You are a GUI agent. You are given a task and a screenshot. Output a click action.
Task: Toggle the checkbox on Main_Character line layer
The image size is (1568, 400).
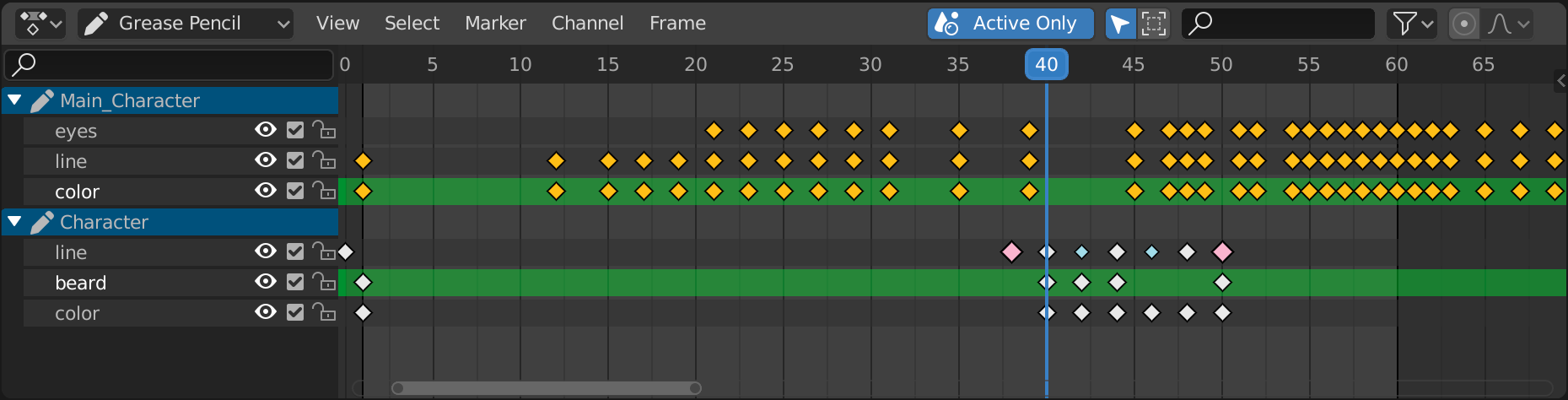click(294, 160)
